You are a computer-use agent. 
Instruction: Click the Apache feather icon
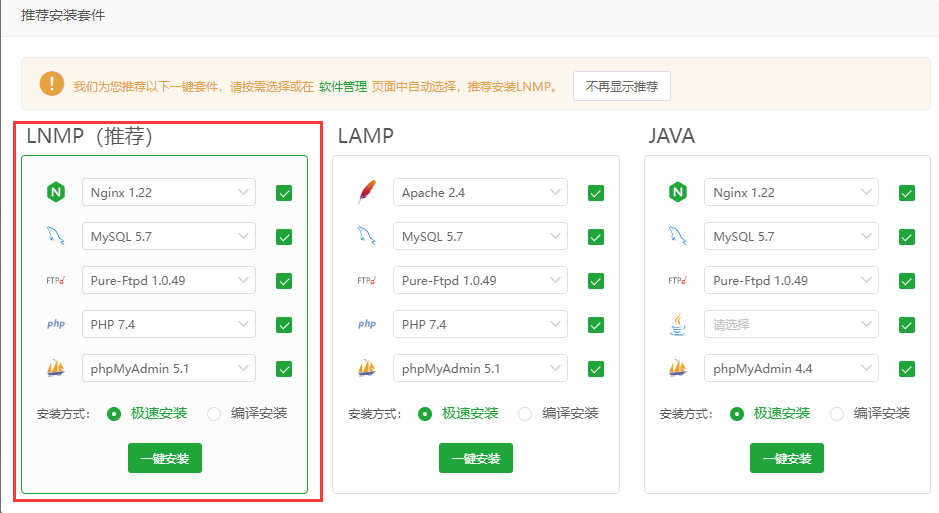366,192
